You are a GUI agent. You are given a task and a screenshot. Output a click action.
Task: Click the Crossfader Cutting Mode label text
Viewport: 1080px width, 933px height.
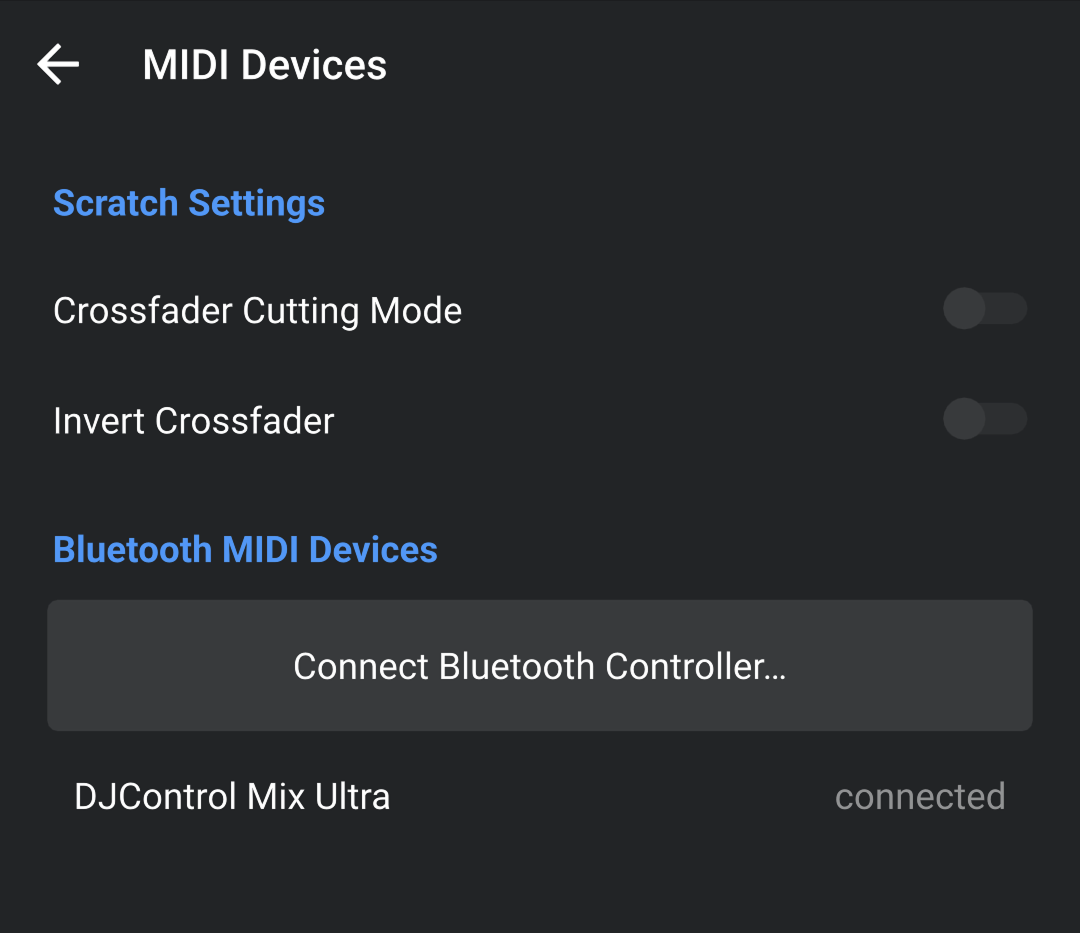point(258,310)
